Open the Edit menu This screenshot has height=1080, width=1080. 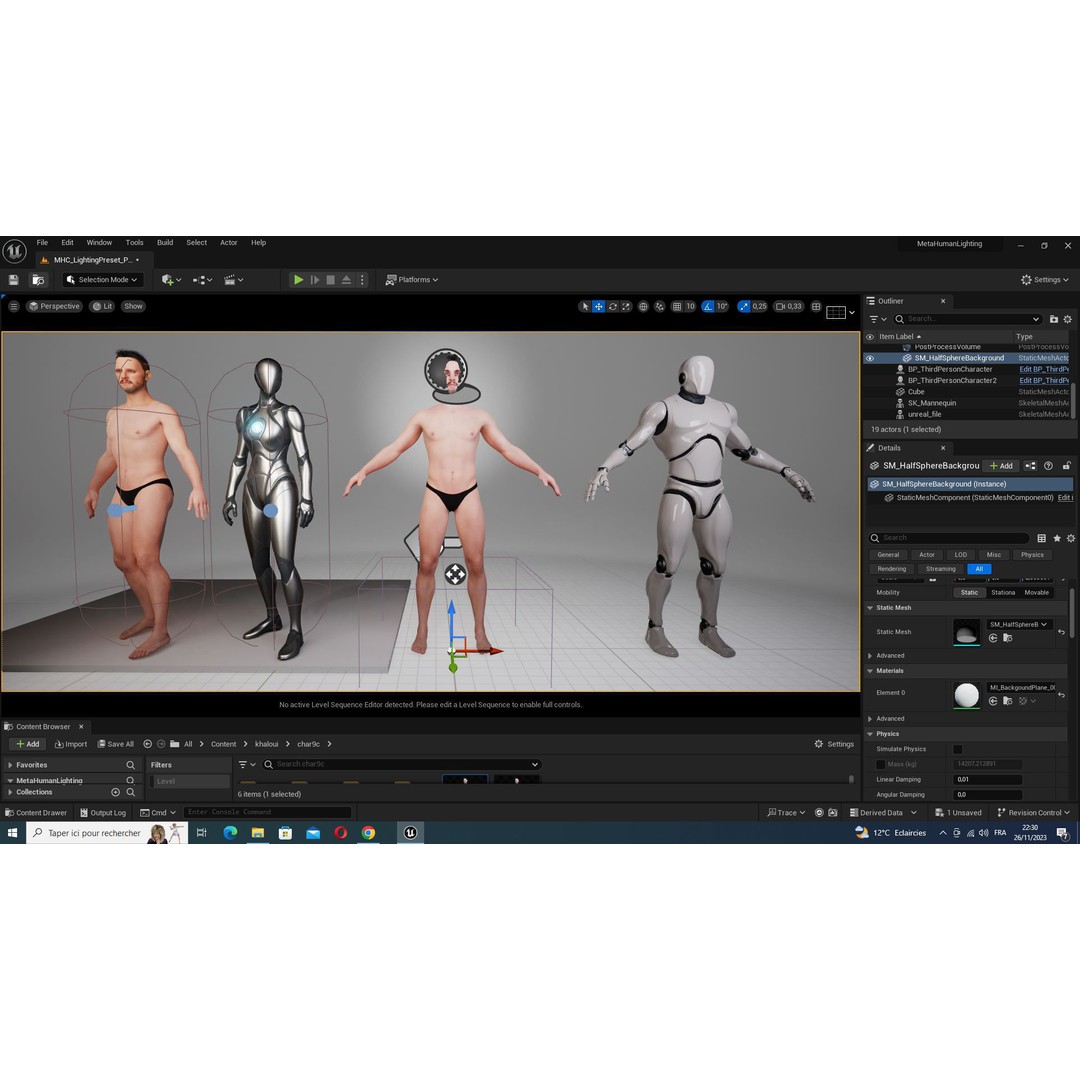tap(68, 242)
